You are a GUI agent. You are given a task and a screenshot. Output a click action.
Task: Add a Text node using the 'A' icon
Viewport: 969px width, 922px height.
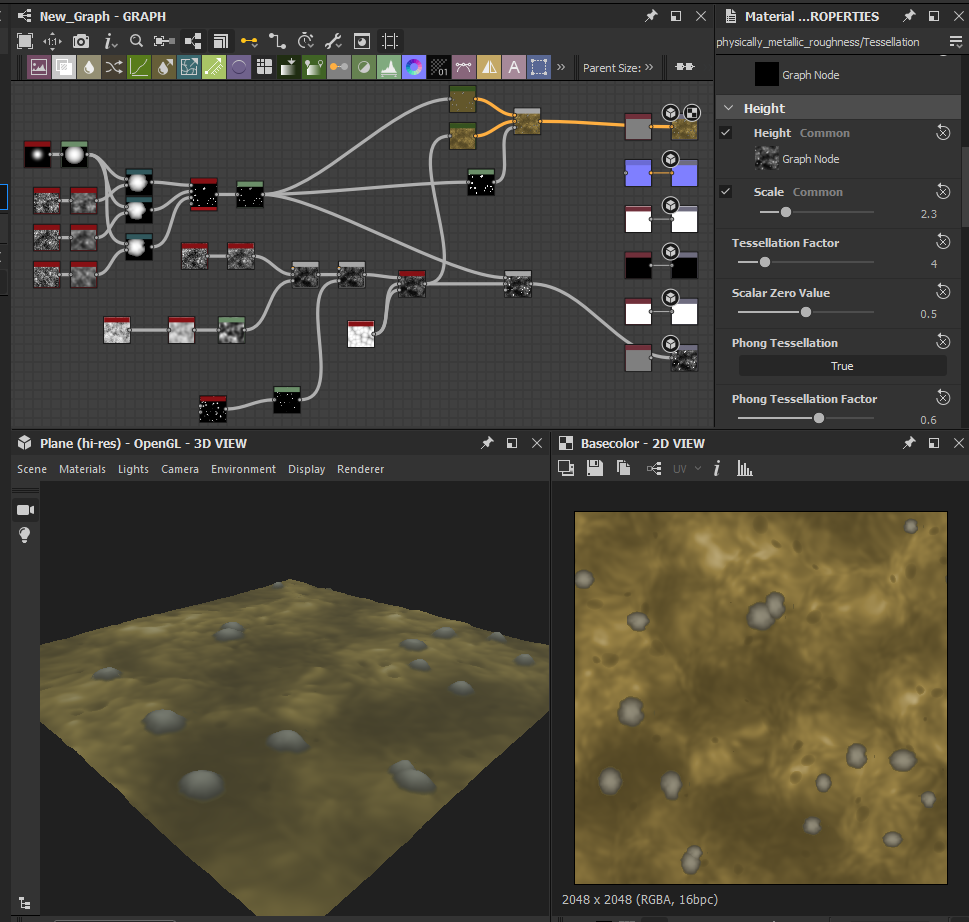tap(514, 67)
